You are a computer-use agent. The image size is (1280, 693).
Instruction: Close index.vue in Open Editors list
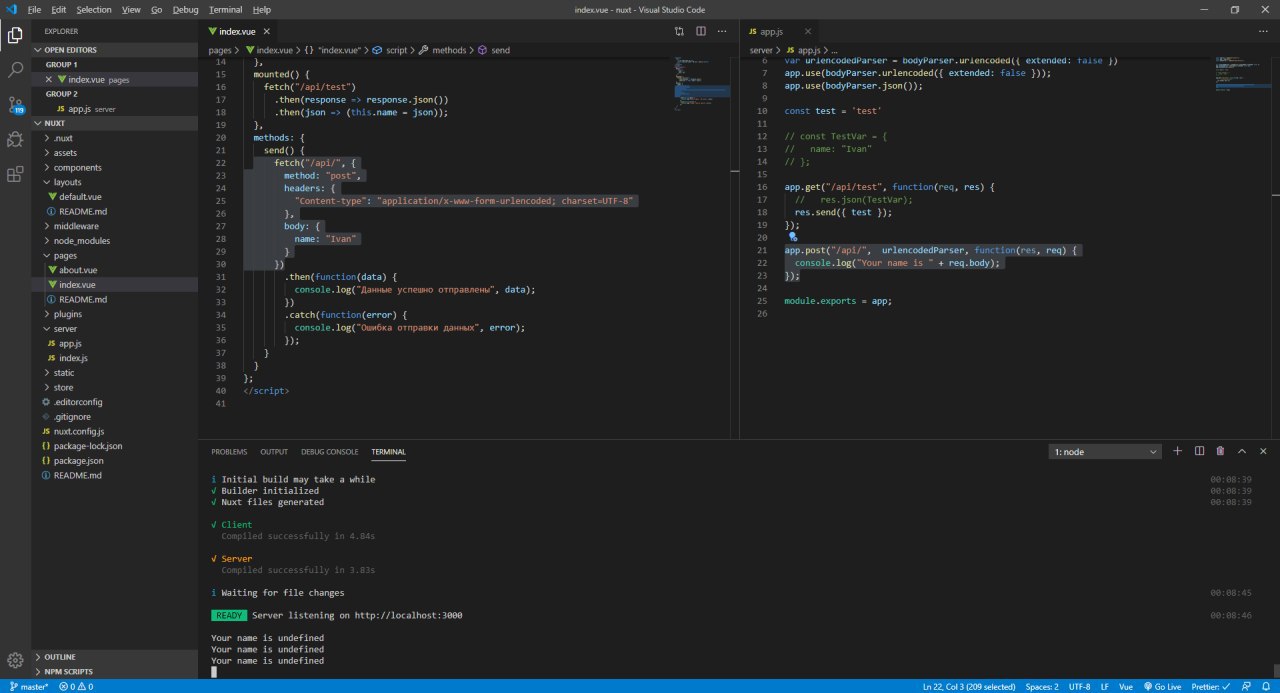[48, 79]
